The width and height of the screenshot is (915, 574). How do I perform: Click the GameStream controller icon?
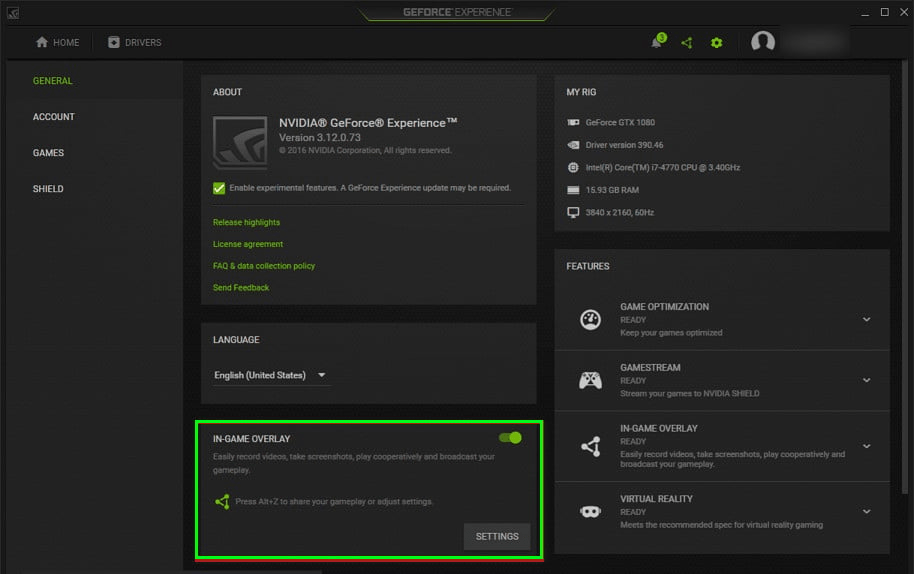tap(590, 380)
